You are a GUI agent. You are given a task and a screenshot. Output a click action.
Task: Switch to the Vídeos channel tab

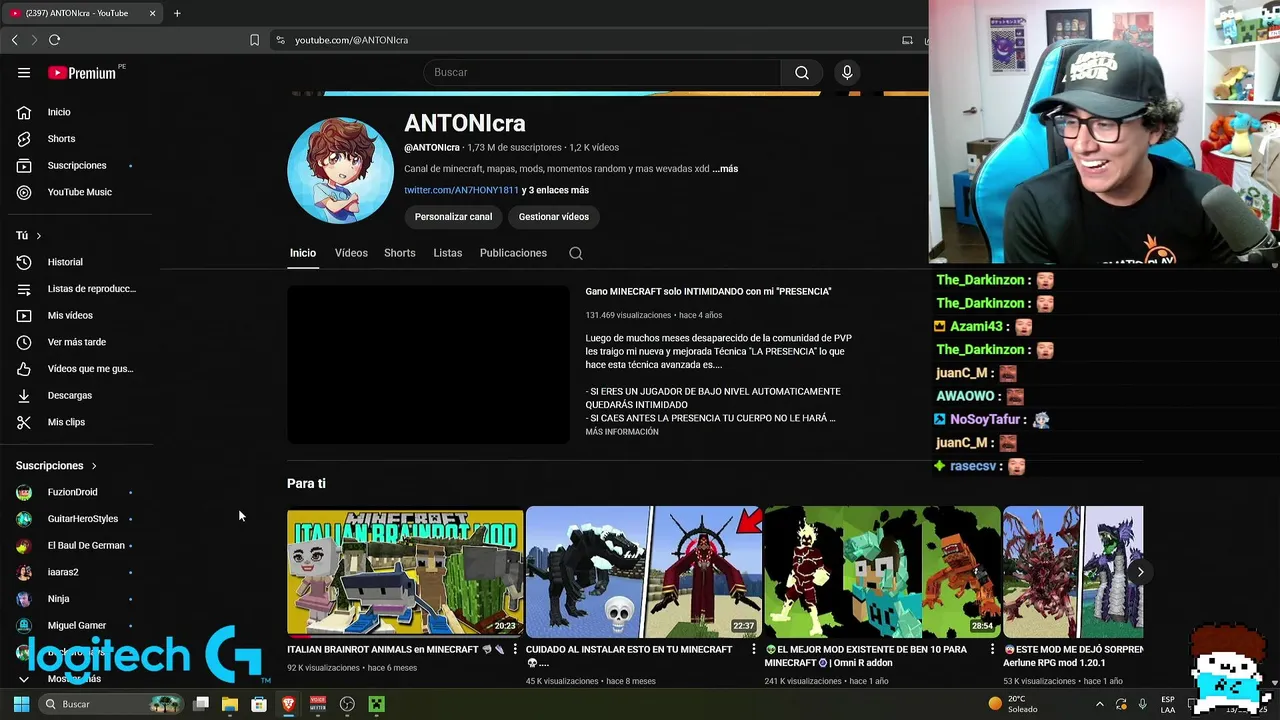(351, 253)
